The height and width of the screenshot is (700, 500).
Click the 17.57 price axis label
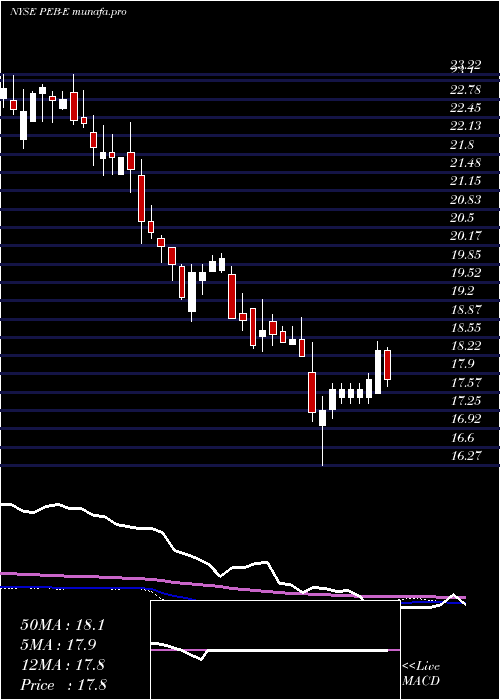[x=466, y=383]
